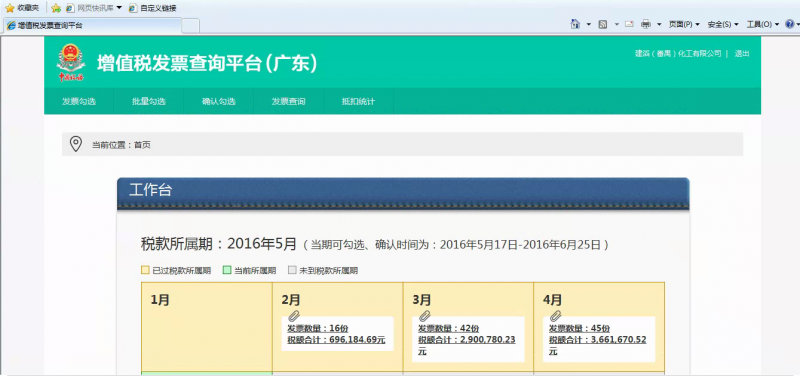Click the read mail envelope icon
Viewport: 800px width, 376px height.
click(x=629, y=24)
